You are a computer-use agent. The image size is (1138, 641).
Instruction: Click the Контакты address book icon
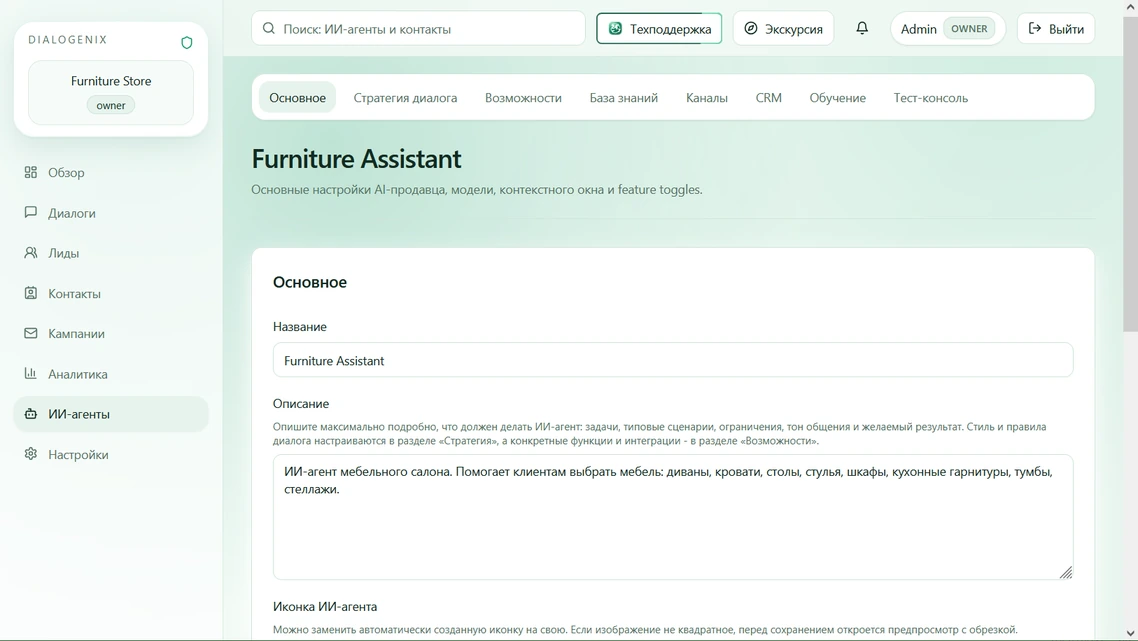30,293
